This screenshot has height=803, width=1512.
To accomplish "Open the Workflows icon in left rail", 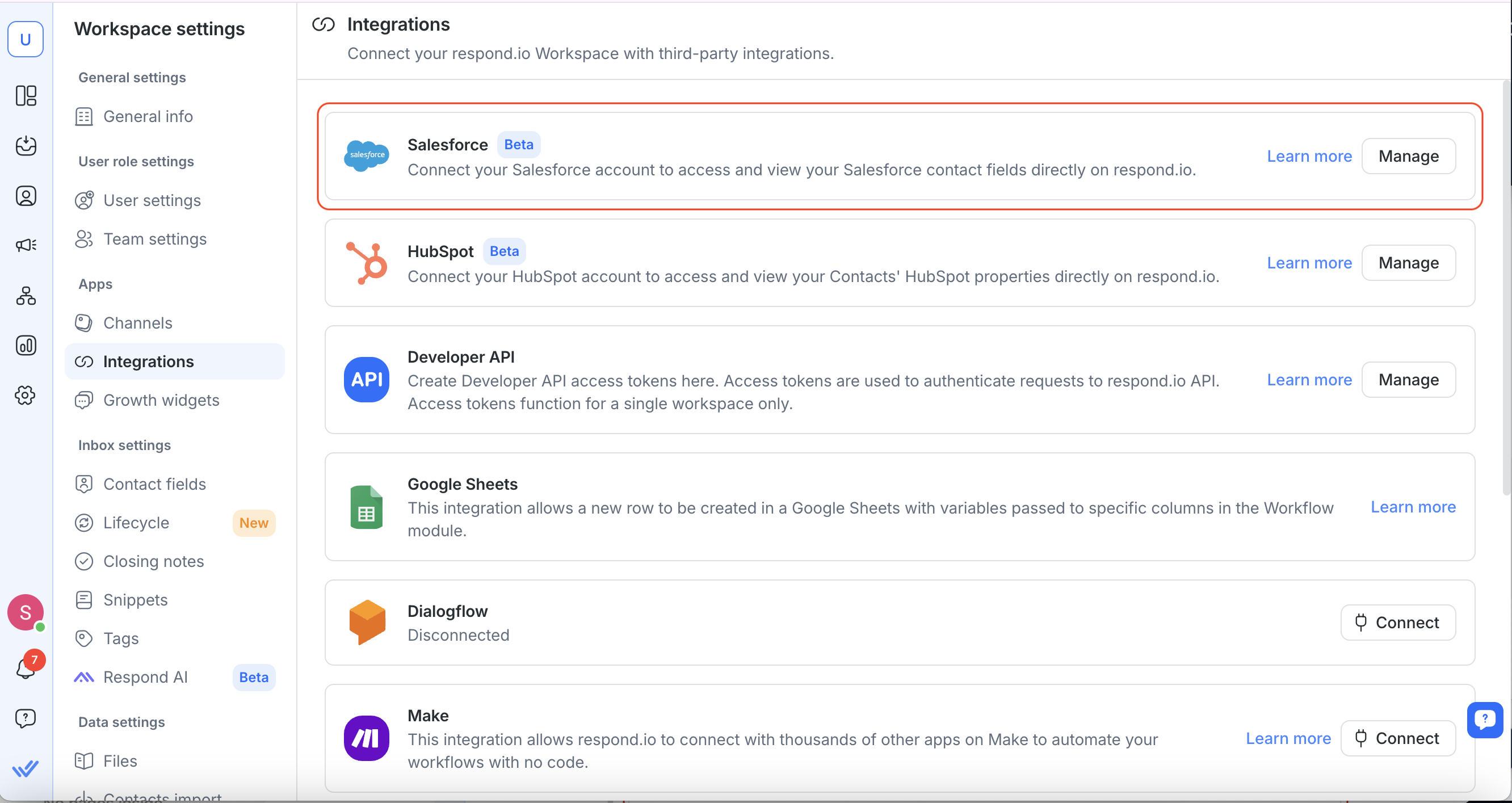I will click(26, 295).
